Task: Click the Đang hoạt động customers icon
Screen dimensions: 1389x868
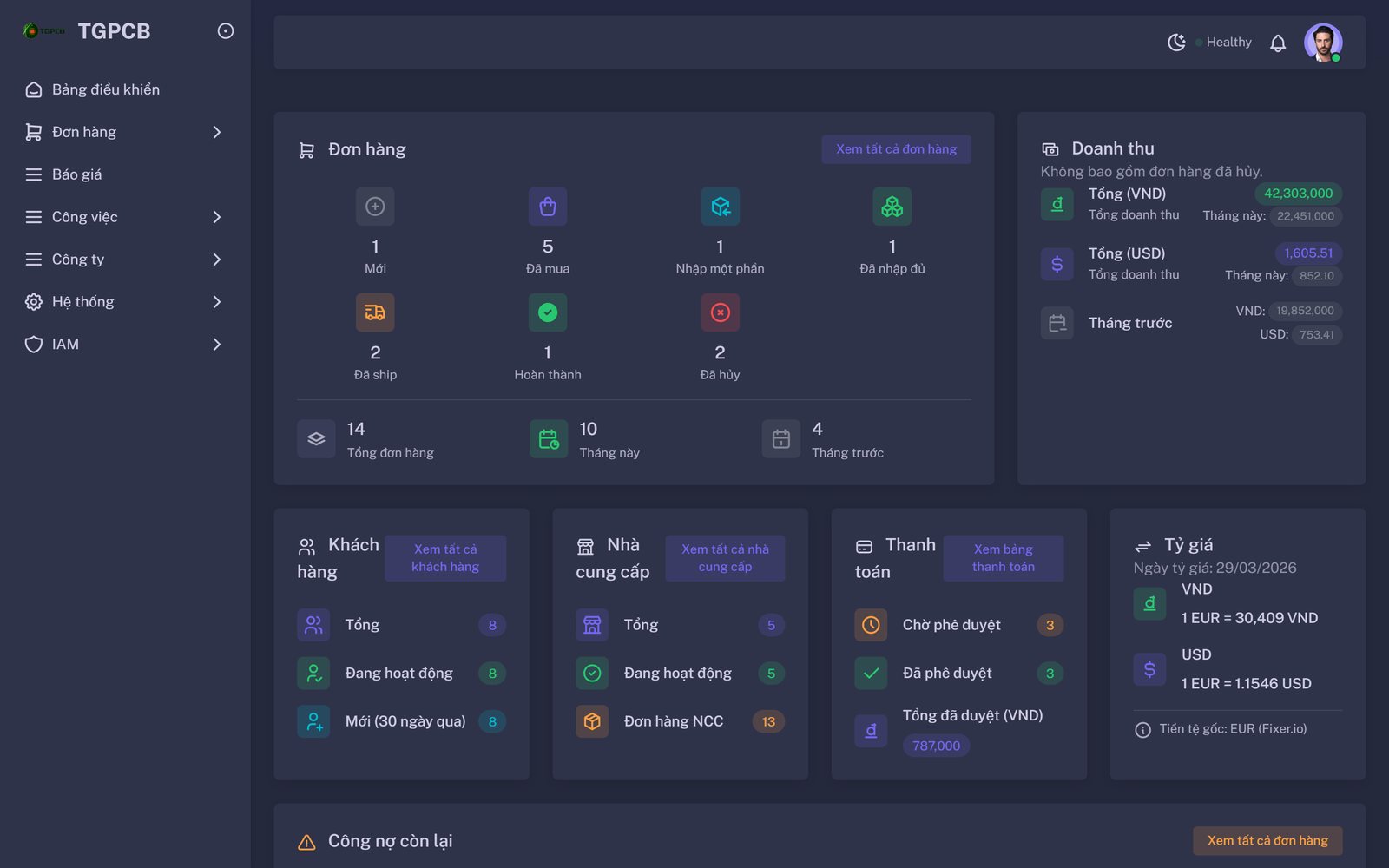Action: (313, 674)
